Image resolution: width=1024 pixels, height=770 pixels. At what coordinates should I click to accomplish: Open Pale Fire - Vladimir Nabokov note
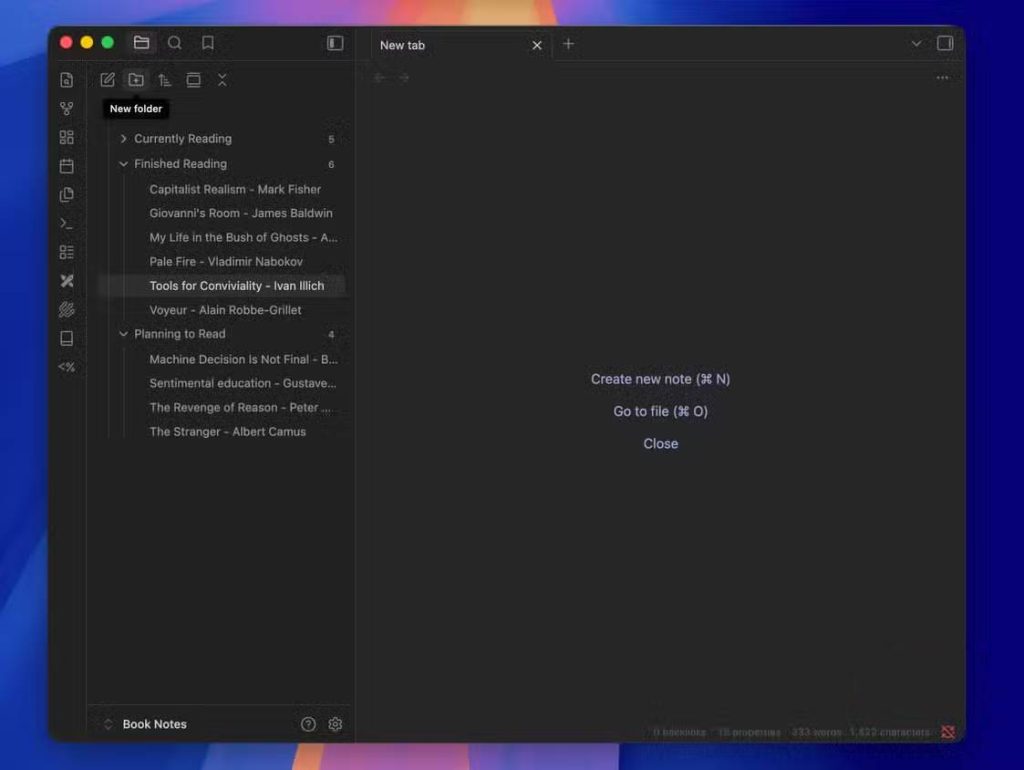coord(226,261)
